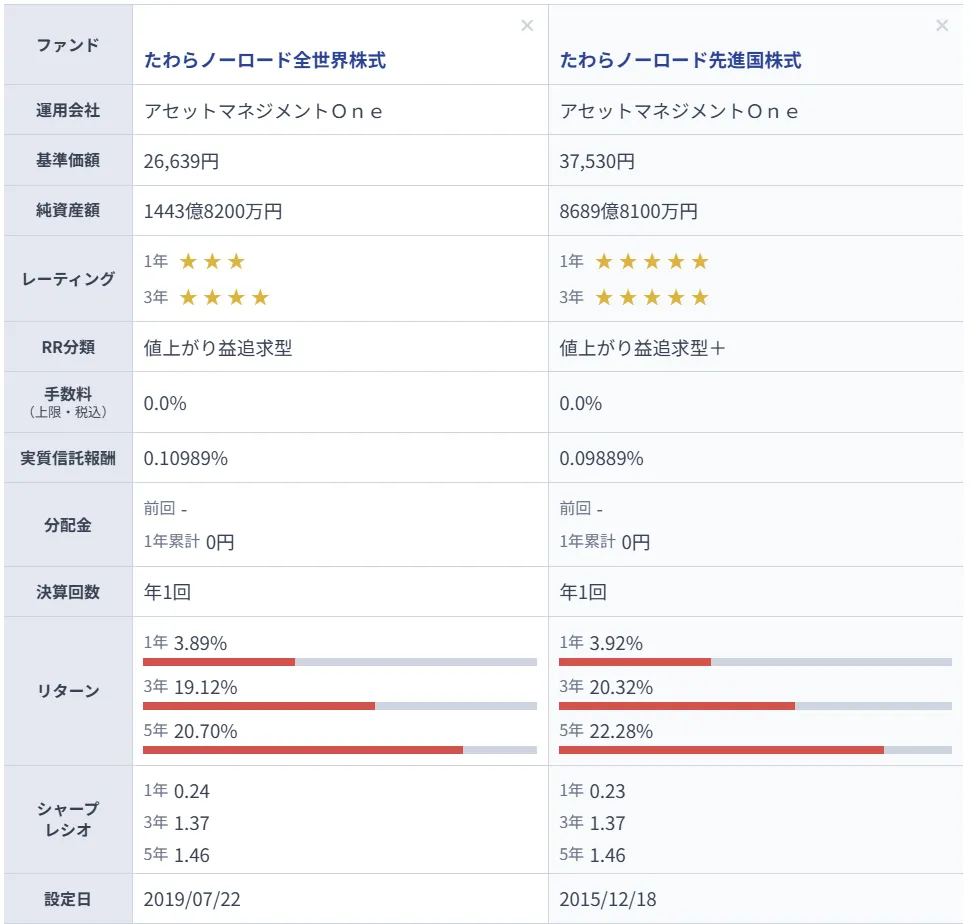Click the 0.10989% trust fee value
This screenshot has width=972, height=924.
[186, 459]
